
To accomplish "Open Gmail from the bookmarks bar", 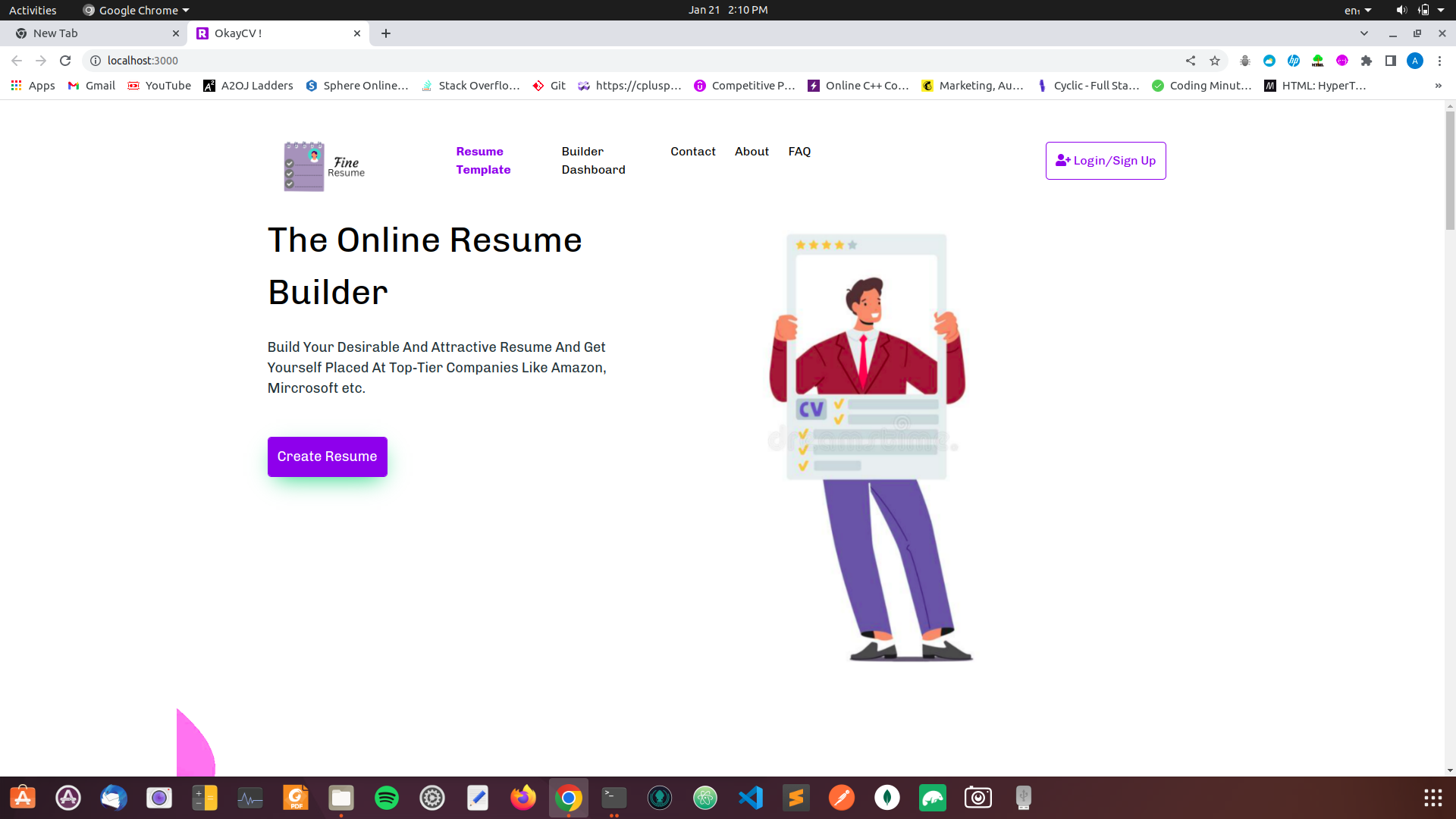I will pos(90,86).
